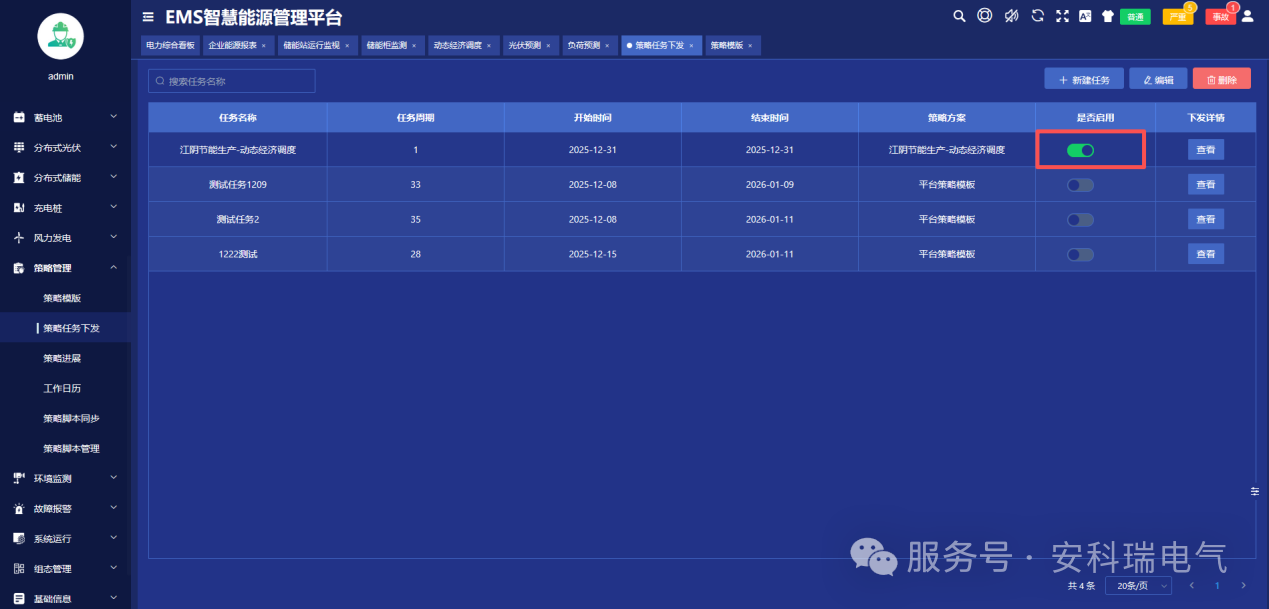Viewport: 1269px width, 609px height.
Task: Click the refresh icon in top bar
Action: pyautogui.click(x=1037, y=16)
